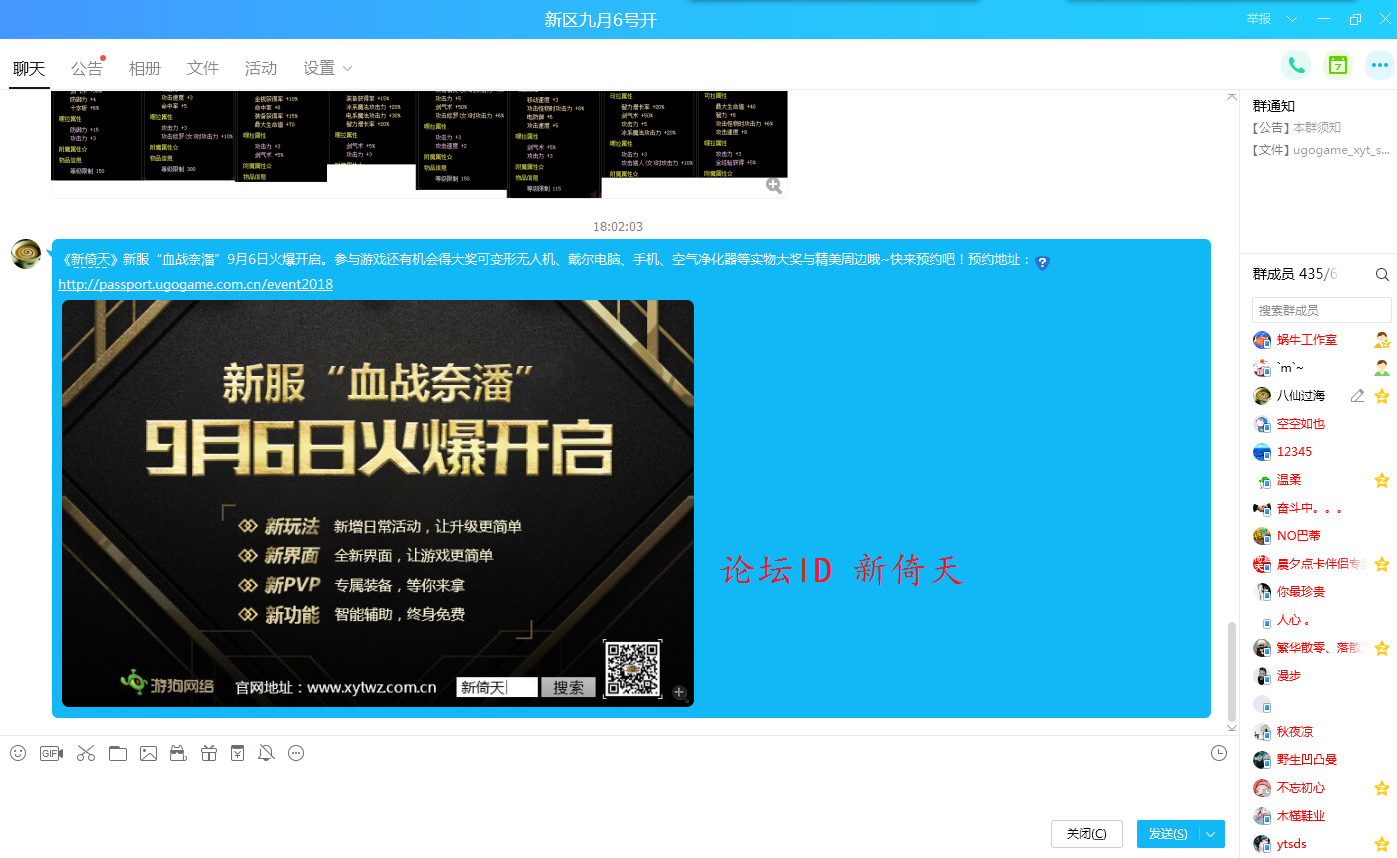This screenshot has height=858, width=1397.
Task: Select member 野生凹凸曼
Action: [1307, 760]
